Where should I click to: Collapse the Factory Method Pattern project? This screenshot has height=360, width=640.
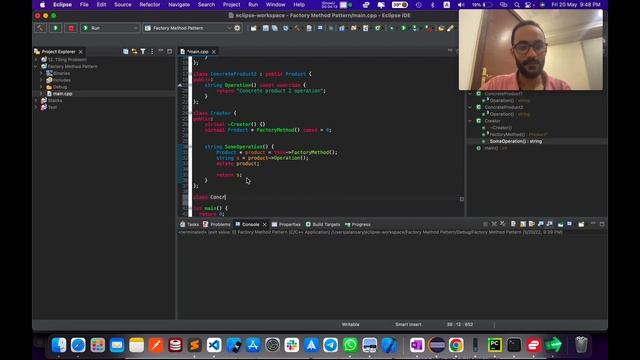tap(36, 67)
